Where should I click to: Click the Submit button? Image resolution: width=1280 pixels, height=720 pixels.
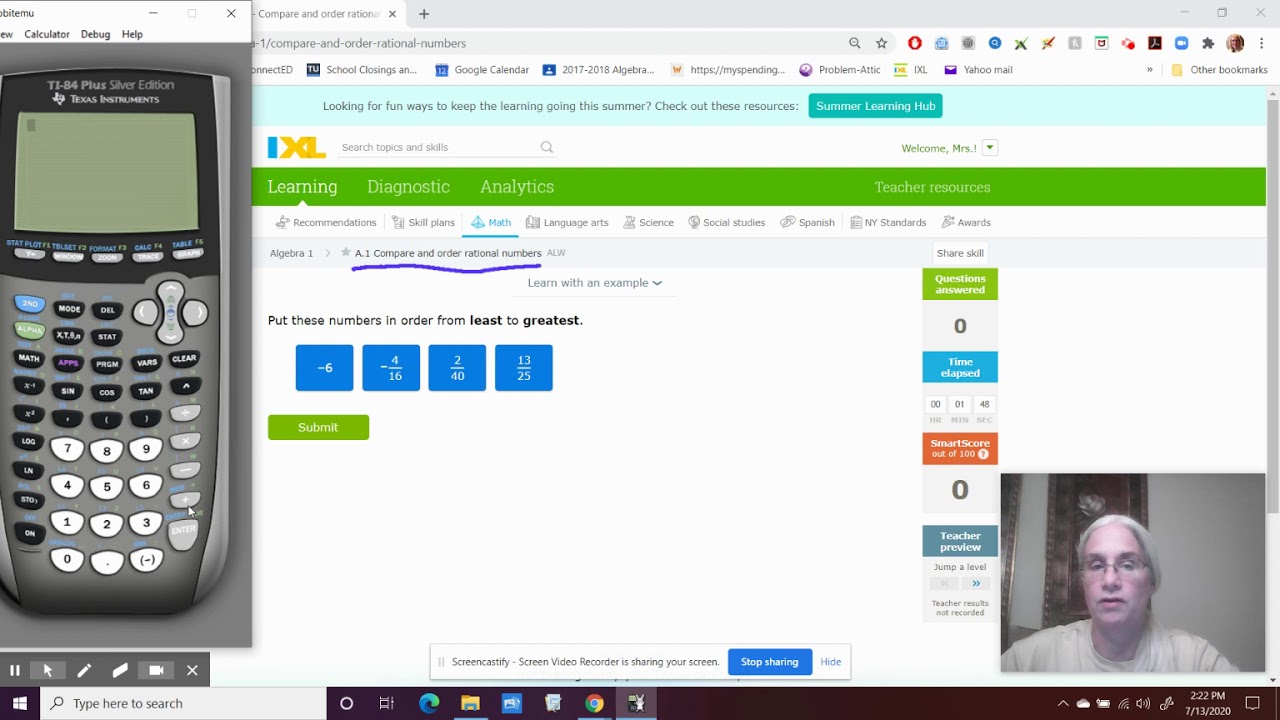[x=318, y=427]
